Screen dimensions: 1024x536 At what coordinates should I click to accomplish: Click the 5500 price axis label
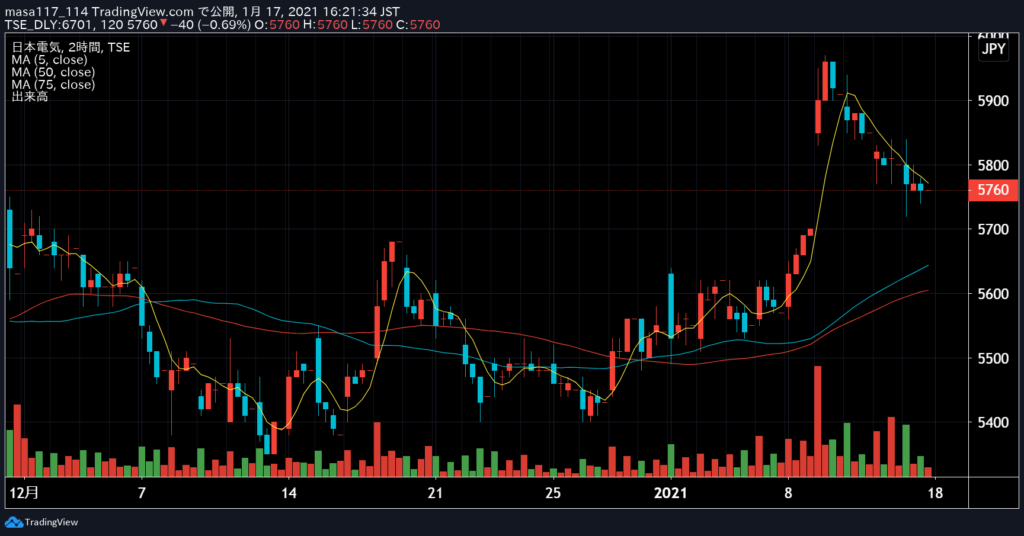[x=993, y=358]
